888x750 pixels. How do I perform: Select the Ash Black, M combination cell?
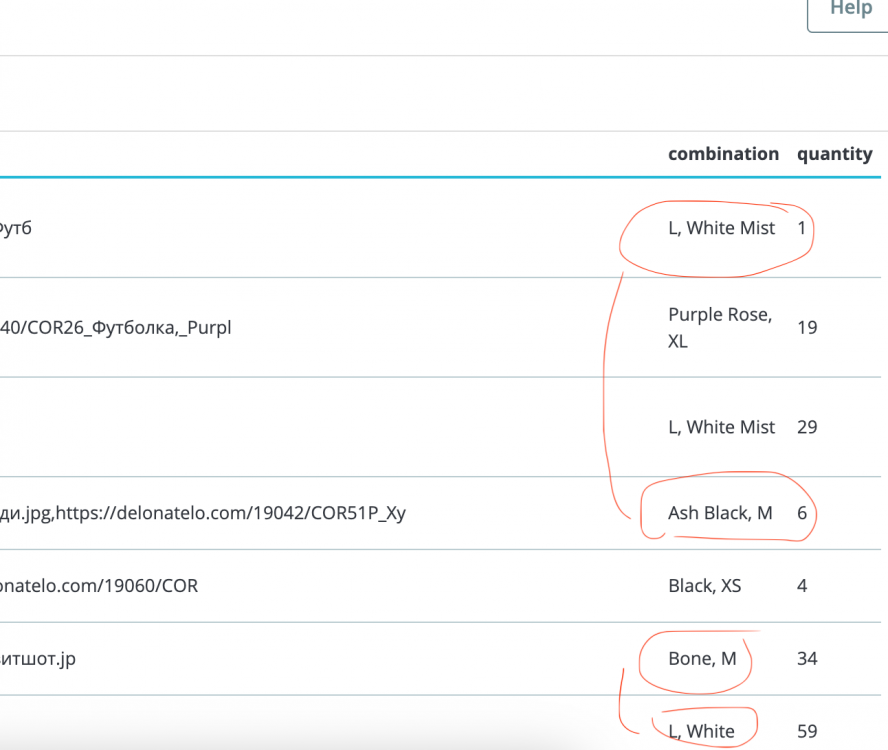tap(720, 513)
